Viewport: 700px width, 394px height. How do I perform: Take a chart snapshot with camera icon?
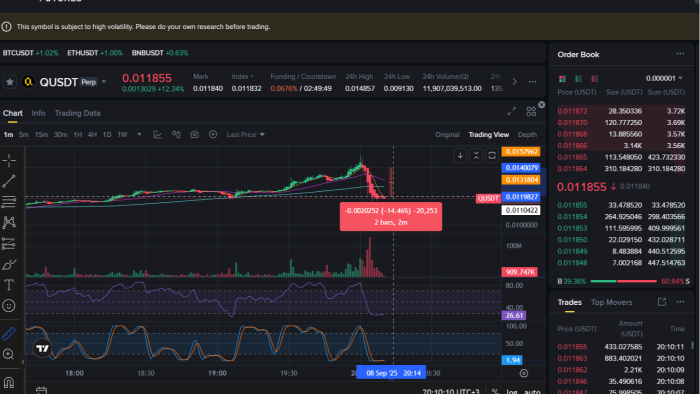195,134
